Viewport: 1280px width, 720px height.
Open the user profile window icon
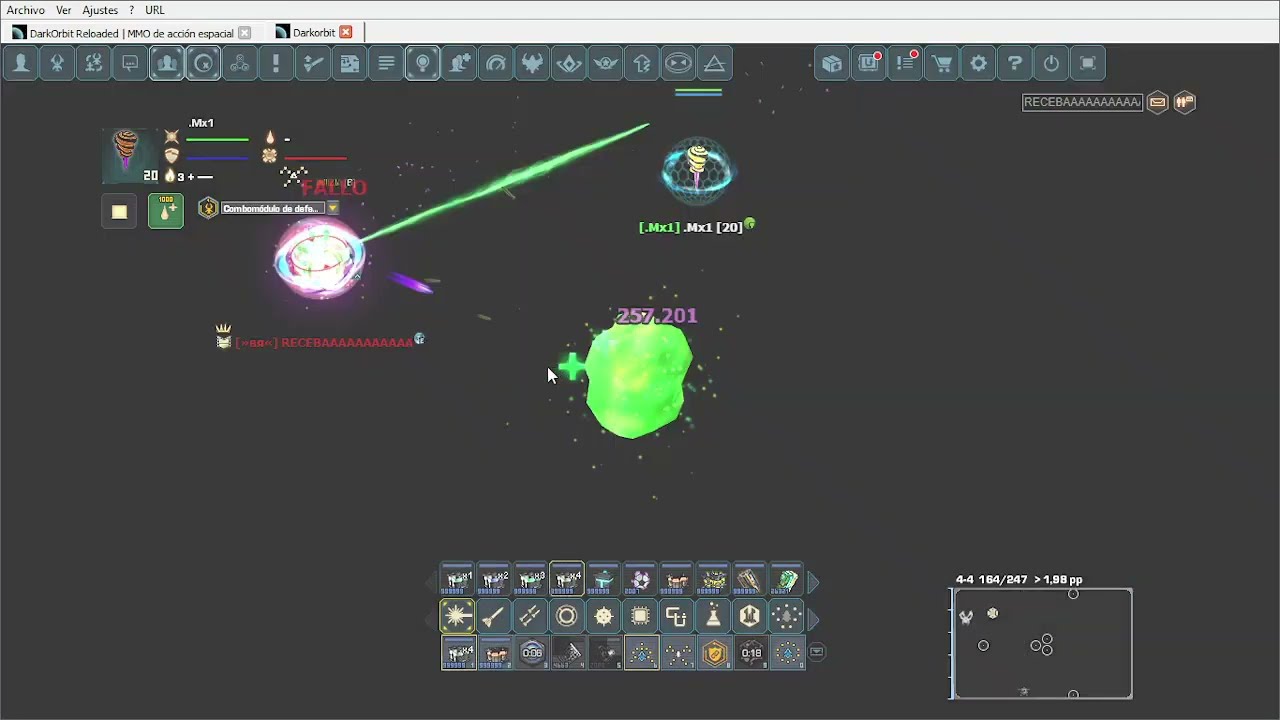[x=21, y=63]
